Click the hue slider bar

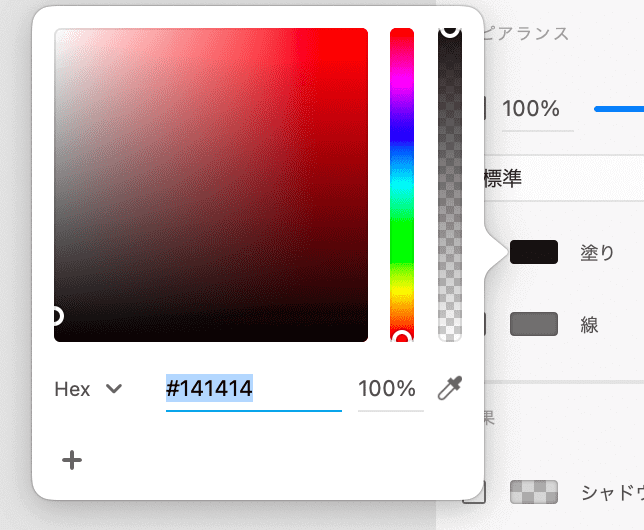(x=402, y=185)
